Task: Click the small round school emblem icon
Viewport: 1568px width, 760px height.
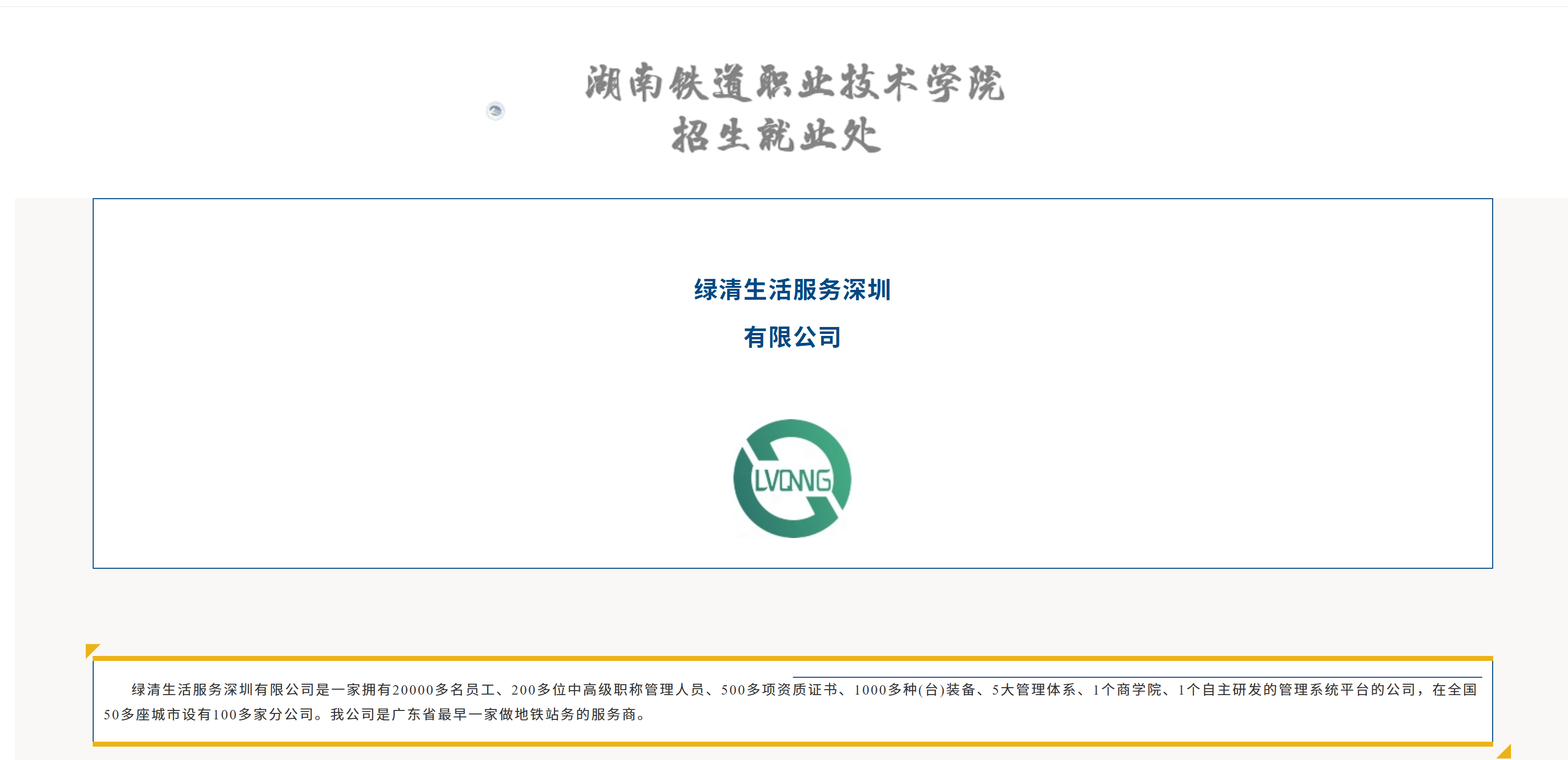Action: [x=496, y=111]
